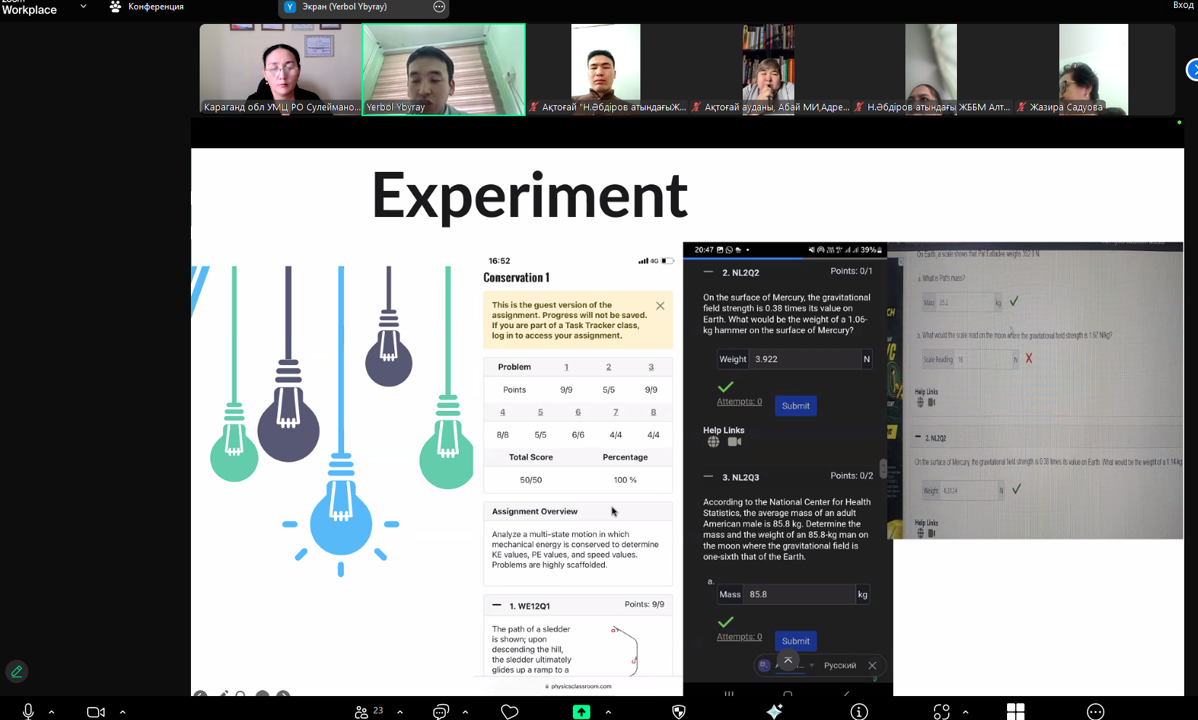Click the green share screen button
The height and width of the screenshot is (720, 1198).
(581, 711)
